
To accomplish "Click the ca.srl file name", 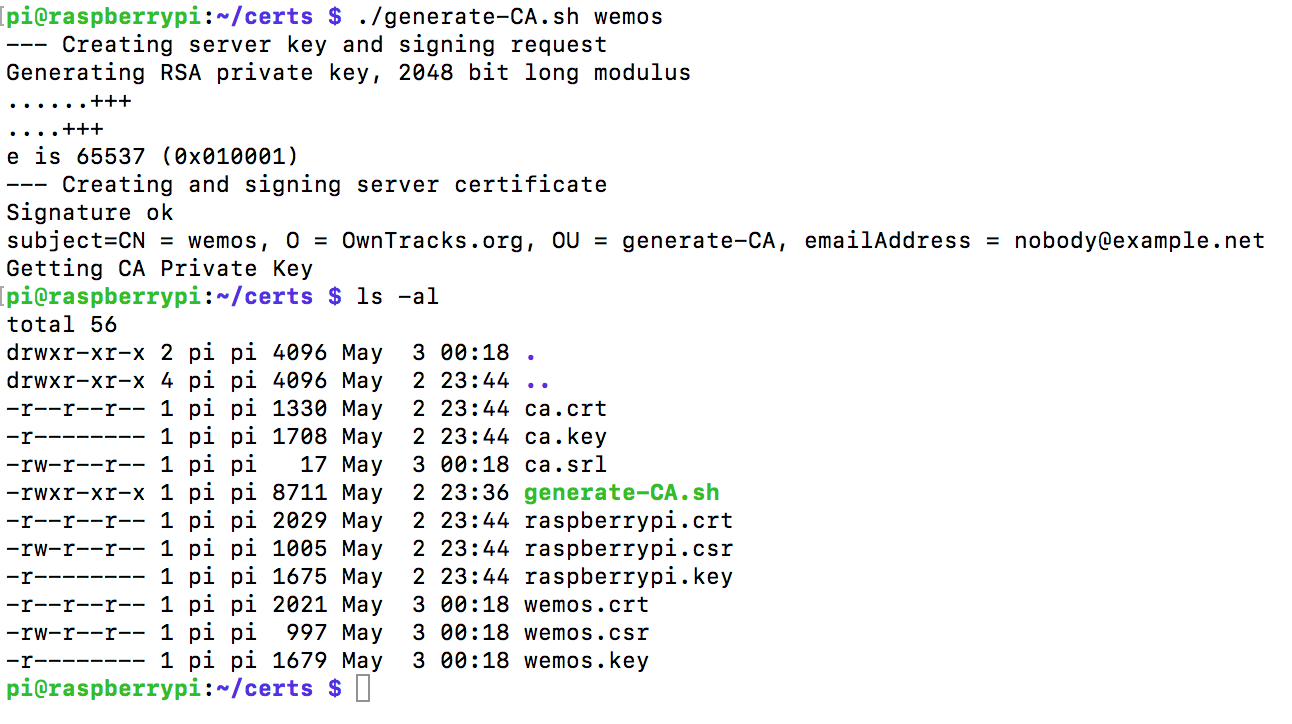I will [x=565, y=465].
